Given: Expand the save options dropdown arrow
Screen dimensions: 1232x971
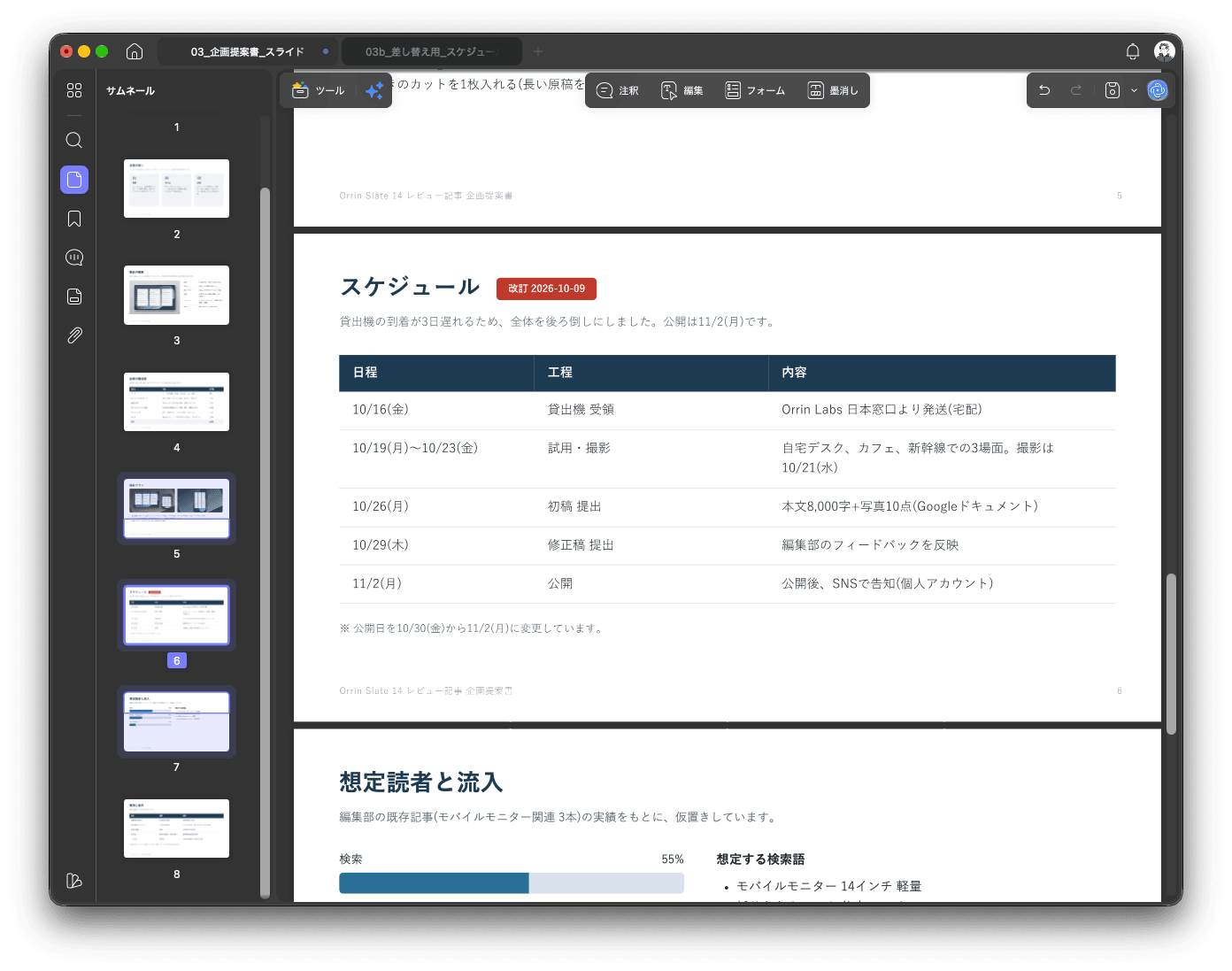Looking at the screenshot, I should click(x=1134, y=90).
